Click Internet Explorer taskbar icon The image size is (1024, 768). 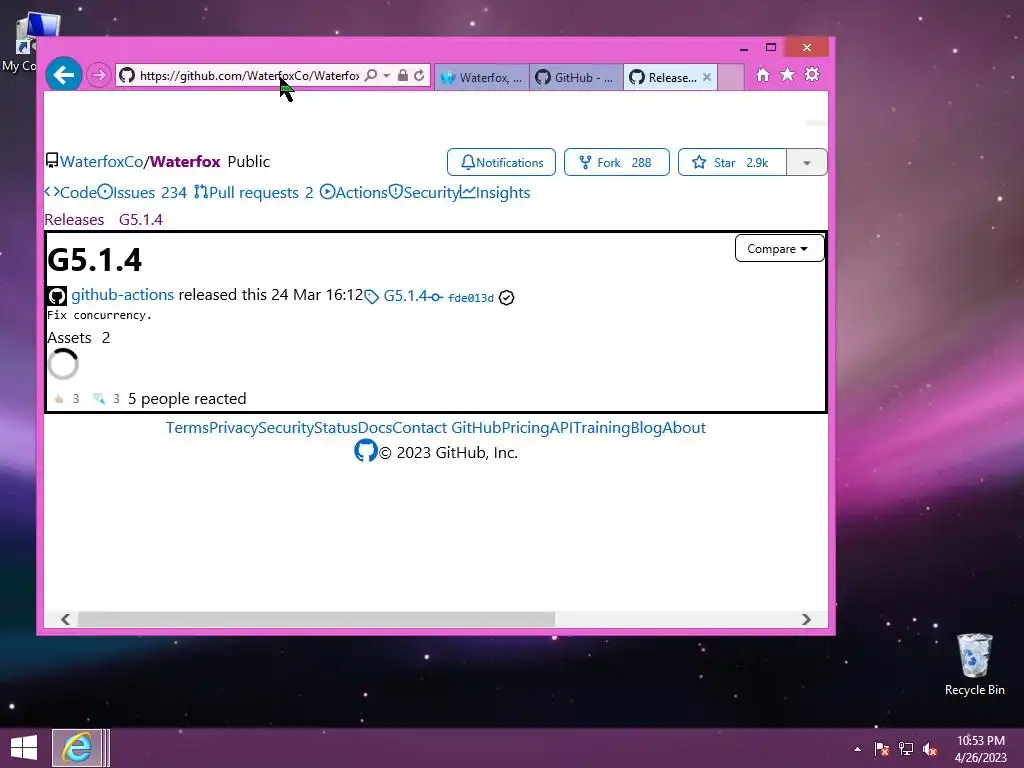[77, 748]
